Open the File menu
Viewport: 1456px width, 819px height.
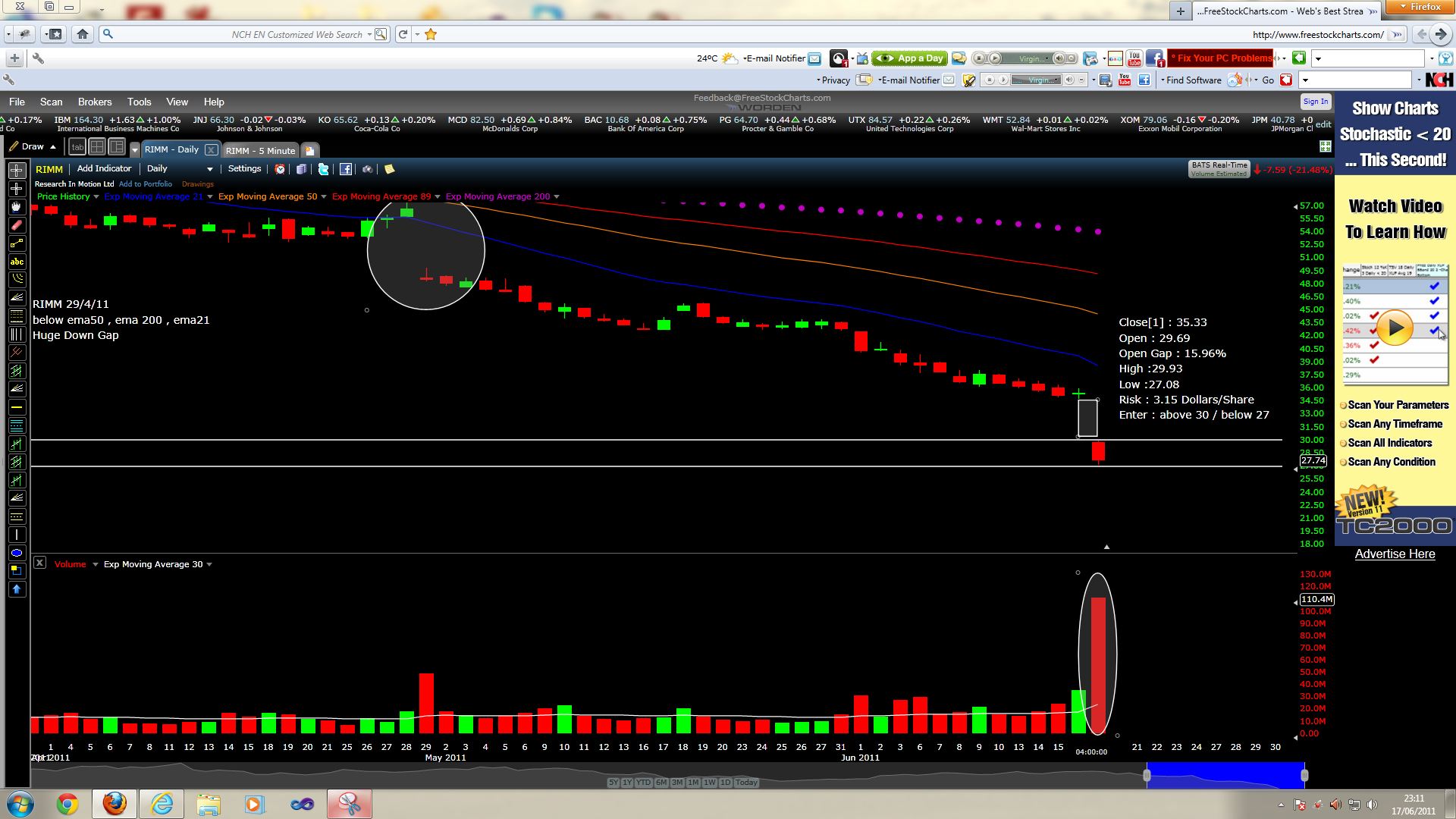pyautogui.click(x=17, y=102)
